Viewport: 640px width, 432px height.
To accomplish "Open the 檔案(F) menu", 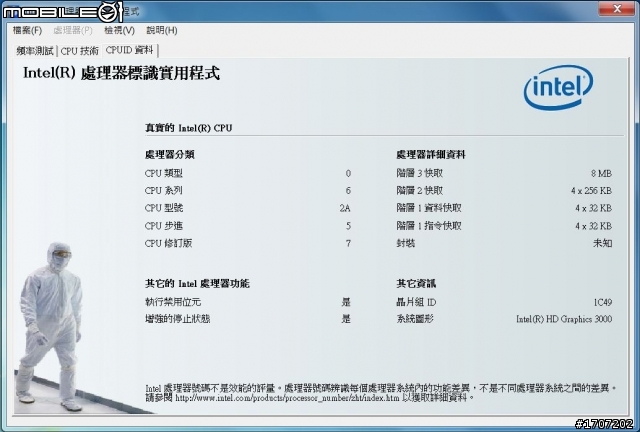I will coord(27,30).
